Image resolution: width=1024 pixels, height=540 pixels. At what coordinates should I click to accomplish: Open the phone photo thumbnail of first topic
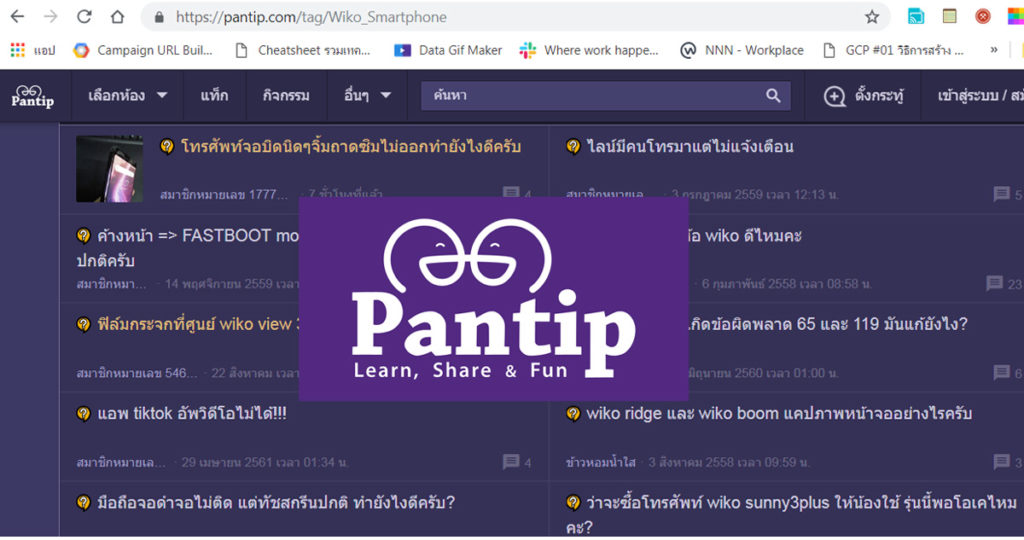[109, 168]
